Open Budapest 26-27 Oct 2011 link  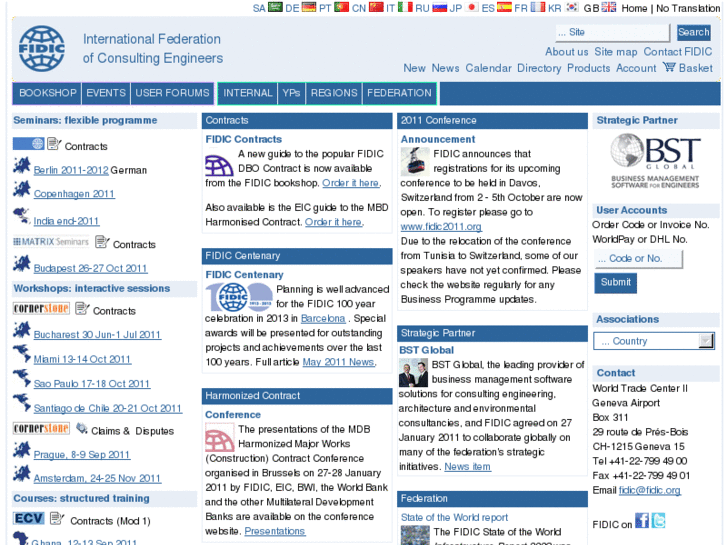click(x=90, y=268)
